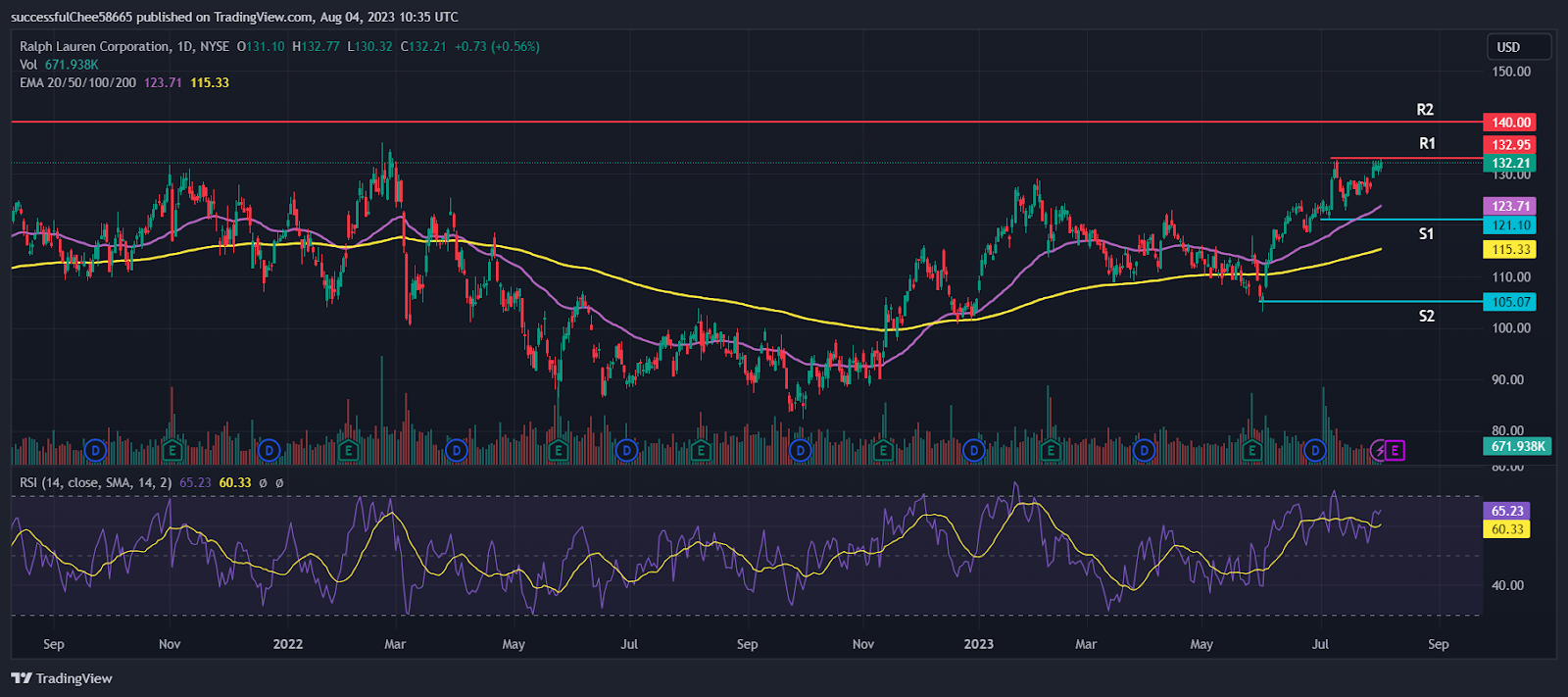Click the 2022 label on time axis
The image size is (1568, 697).
[x=288, y=644]
